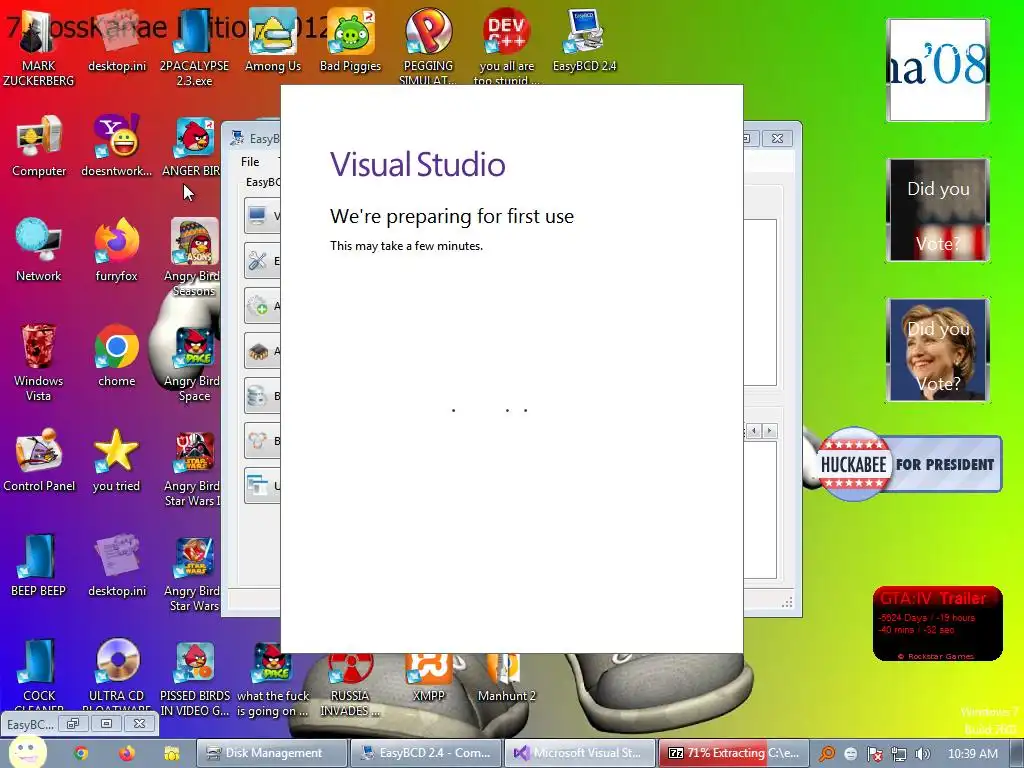Screen dimensions: 1024x768
Task: Click HUCKABEE FOR PRESIDENT gadget
Action: pyautogui.click(x=908, y=464)
